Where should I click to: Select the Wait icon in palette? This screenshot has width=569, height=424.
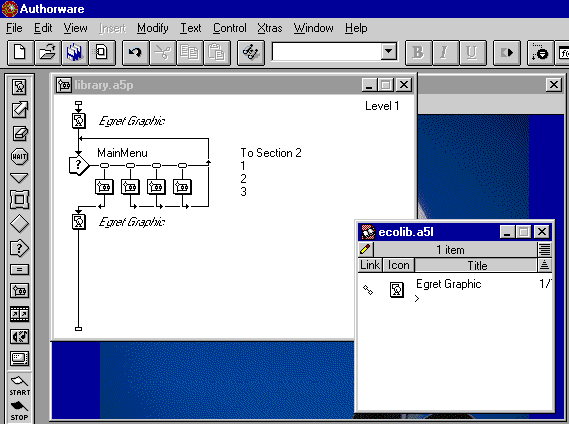[x=19, y=156]
